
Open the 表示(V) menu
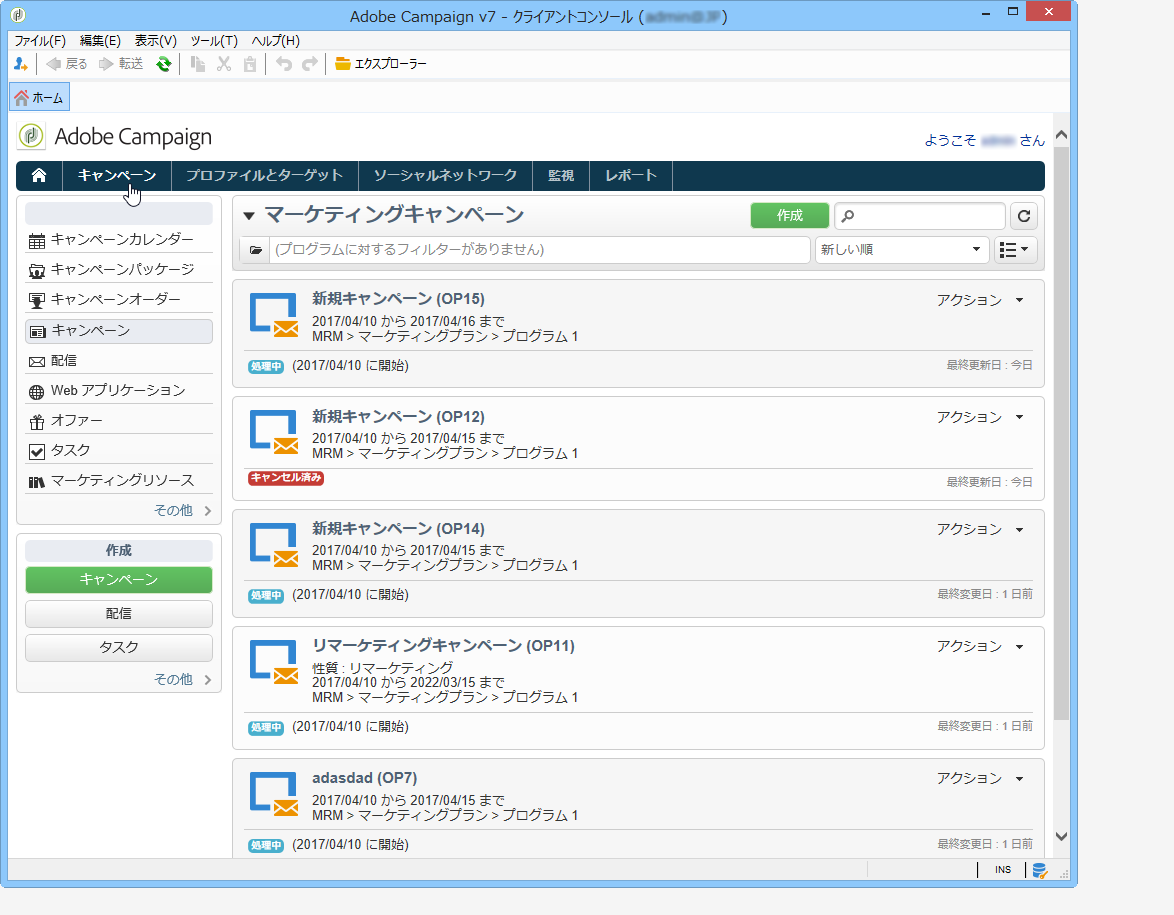[x=156, y=41]
